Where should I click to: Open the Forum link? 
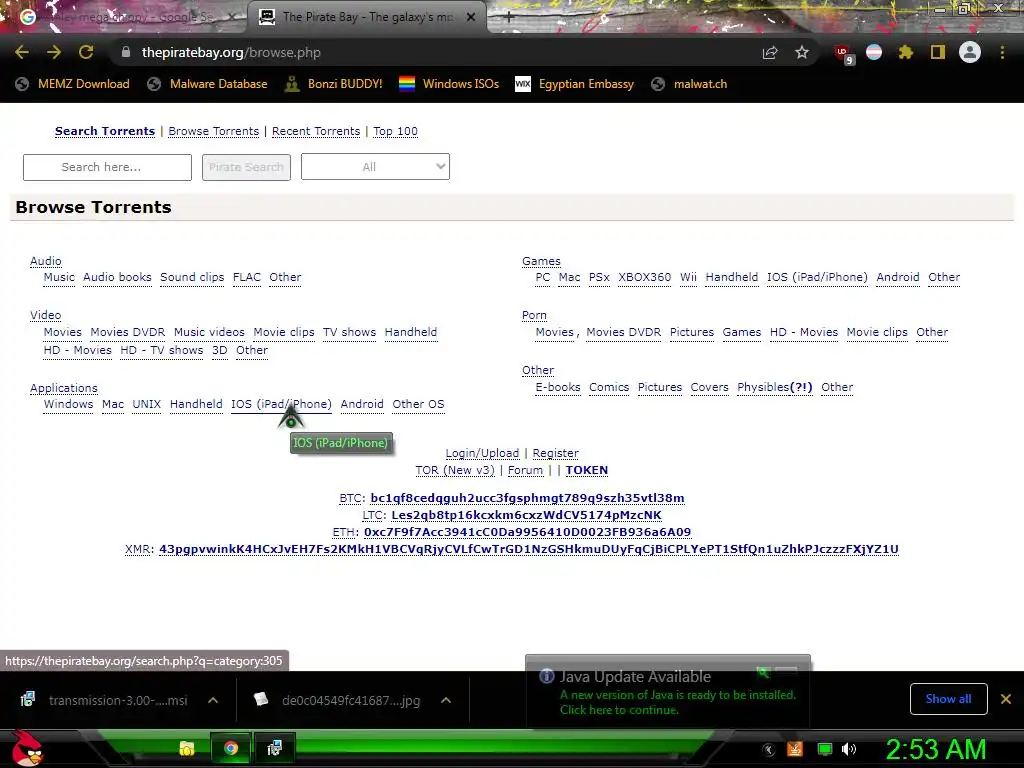tap(525, 470)
